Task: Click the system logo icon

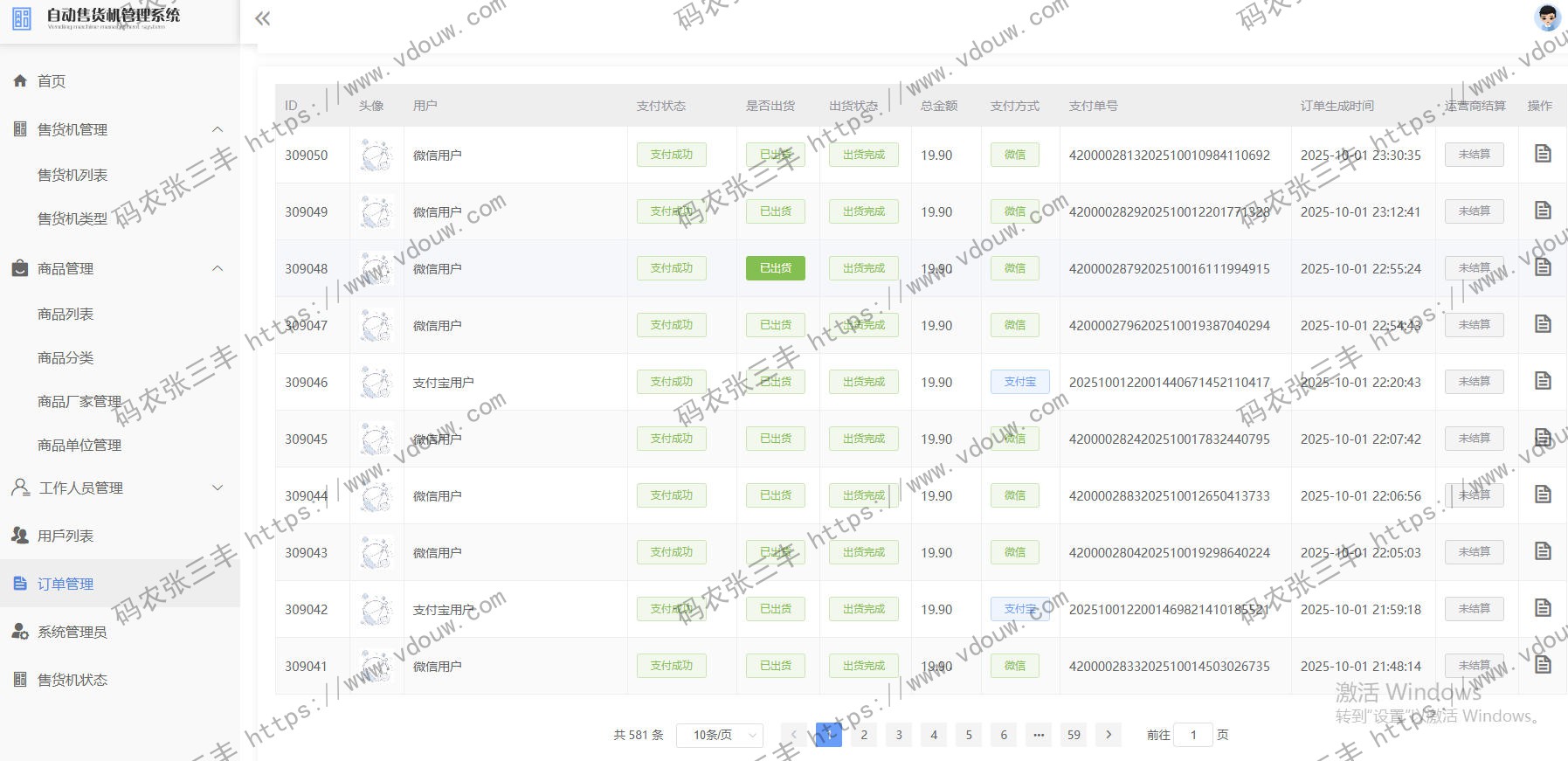Action: pyautogui.click(x=22, y=17)
